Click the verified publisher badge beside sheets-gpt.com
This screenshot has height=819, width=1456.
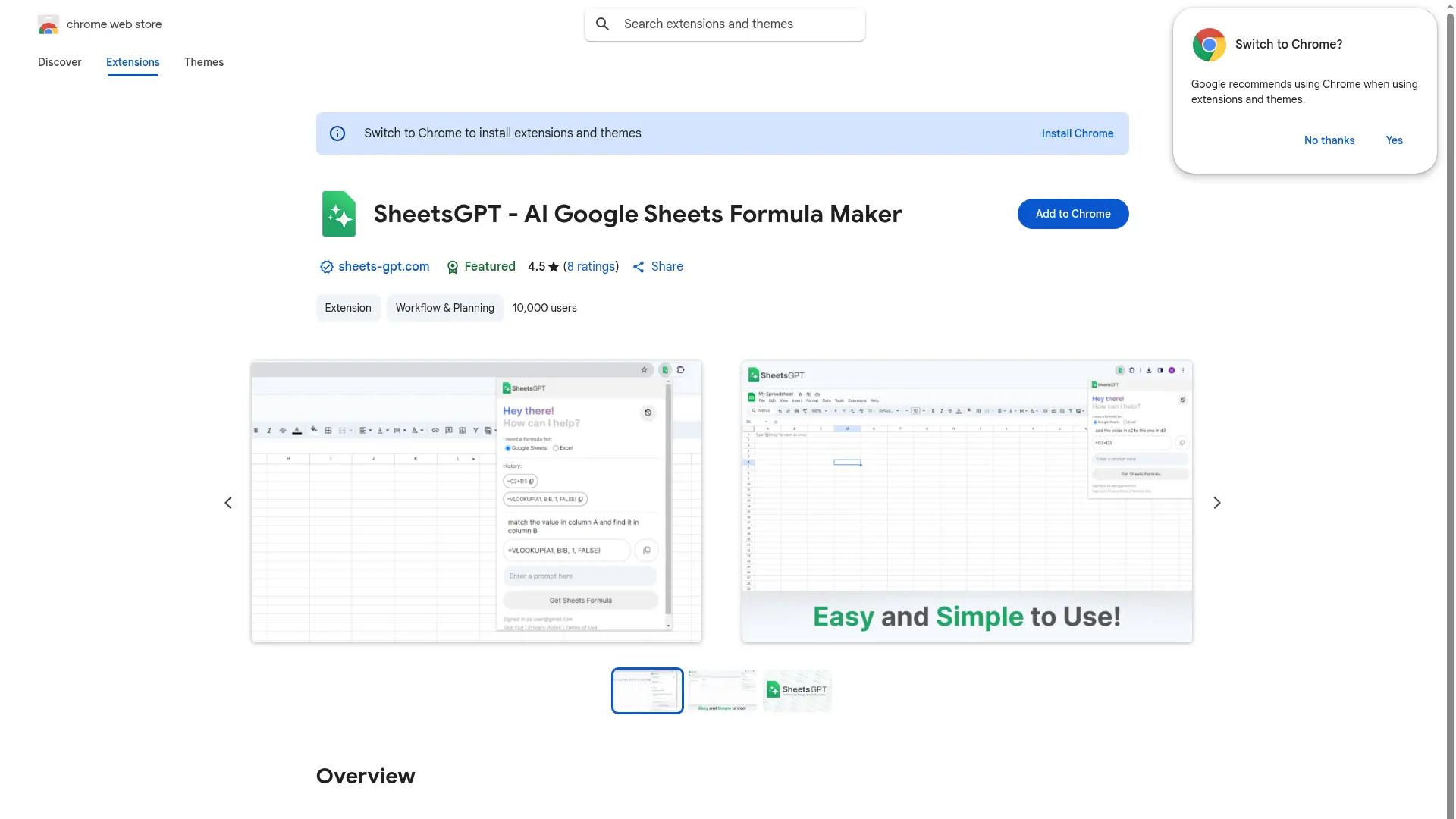(325, 266)
